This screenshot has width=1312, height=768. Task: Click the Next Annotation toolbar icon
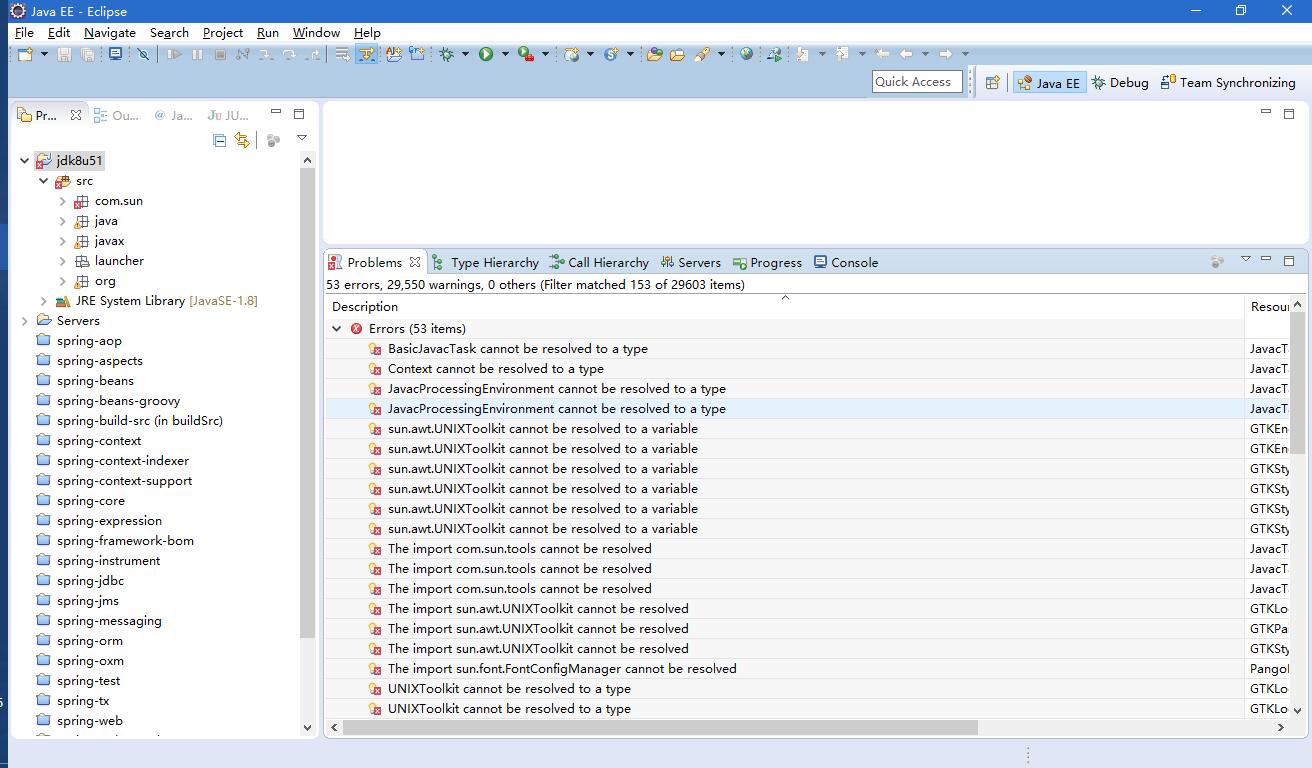coord(802,54)
